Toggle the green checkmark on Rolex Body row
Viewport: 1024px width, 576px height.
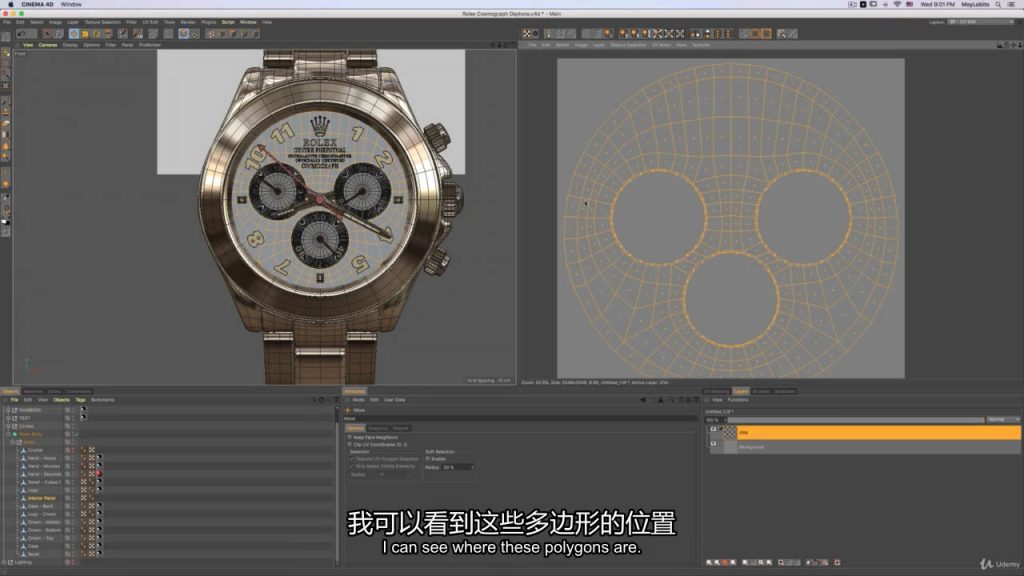(x=75, y=434)
